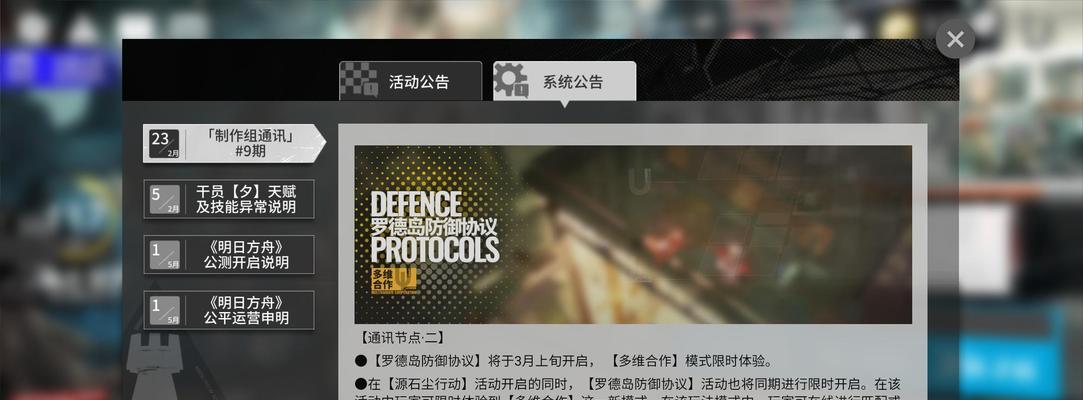This screenshot has height=400, width=1083.
Task: Close the announcement window with the X
Action: point(955,39)
